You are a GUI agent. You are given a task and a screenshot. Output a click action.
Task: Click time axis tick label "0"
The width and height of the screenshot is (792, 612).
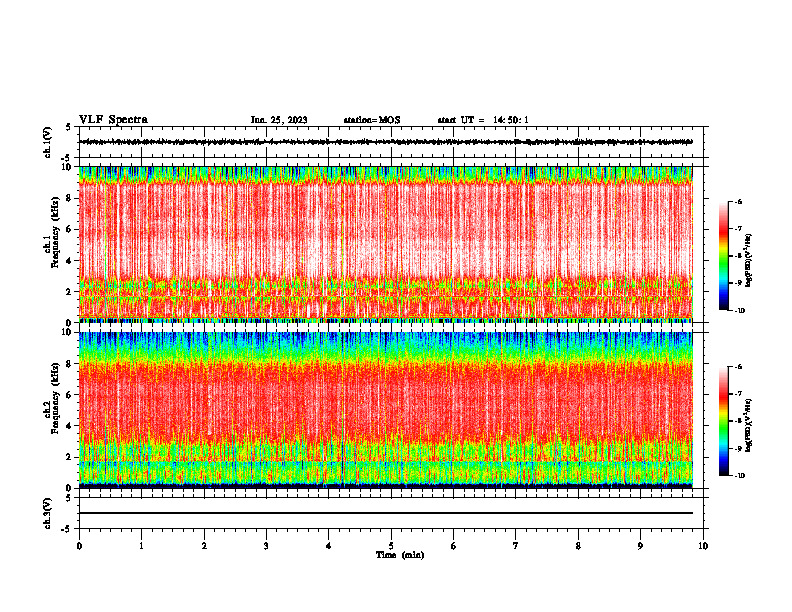click(x=79, y=546)
